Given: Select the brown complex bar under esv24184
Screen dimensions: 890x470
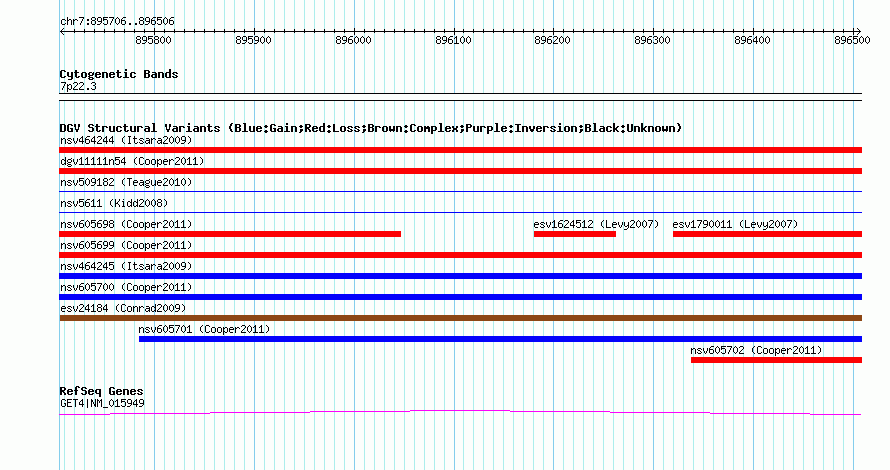Looking at the screenshot, I should [x=460, y=318].
